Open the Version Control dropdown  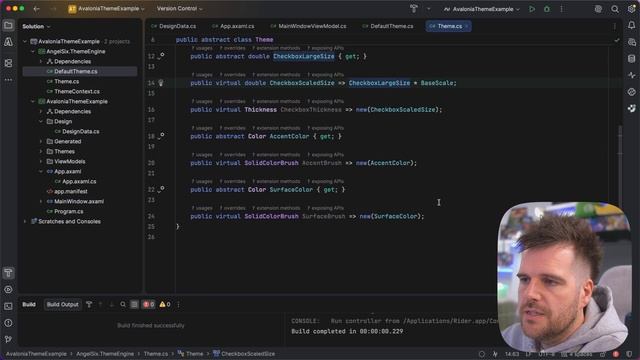pos(180,9)
